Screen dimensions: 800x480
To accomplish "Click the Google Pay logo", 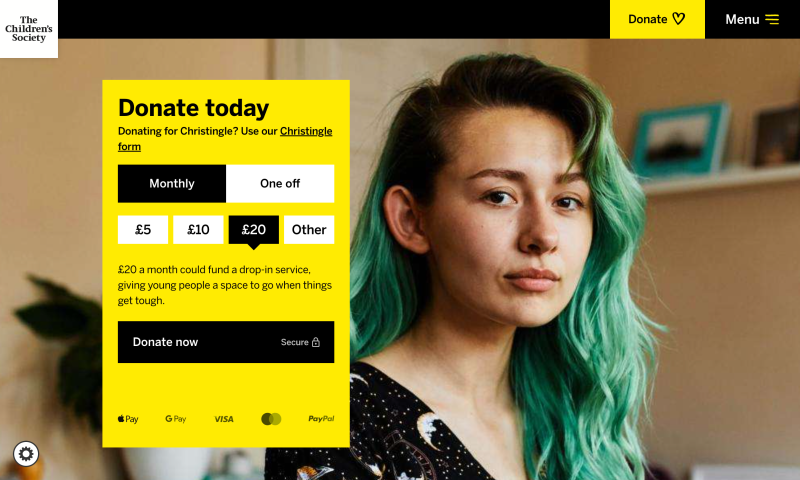I will (176, 419).
